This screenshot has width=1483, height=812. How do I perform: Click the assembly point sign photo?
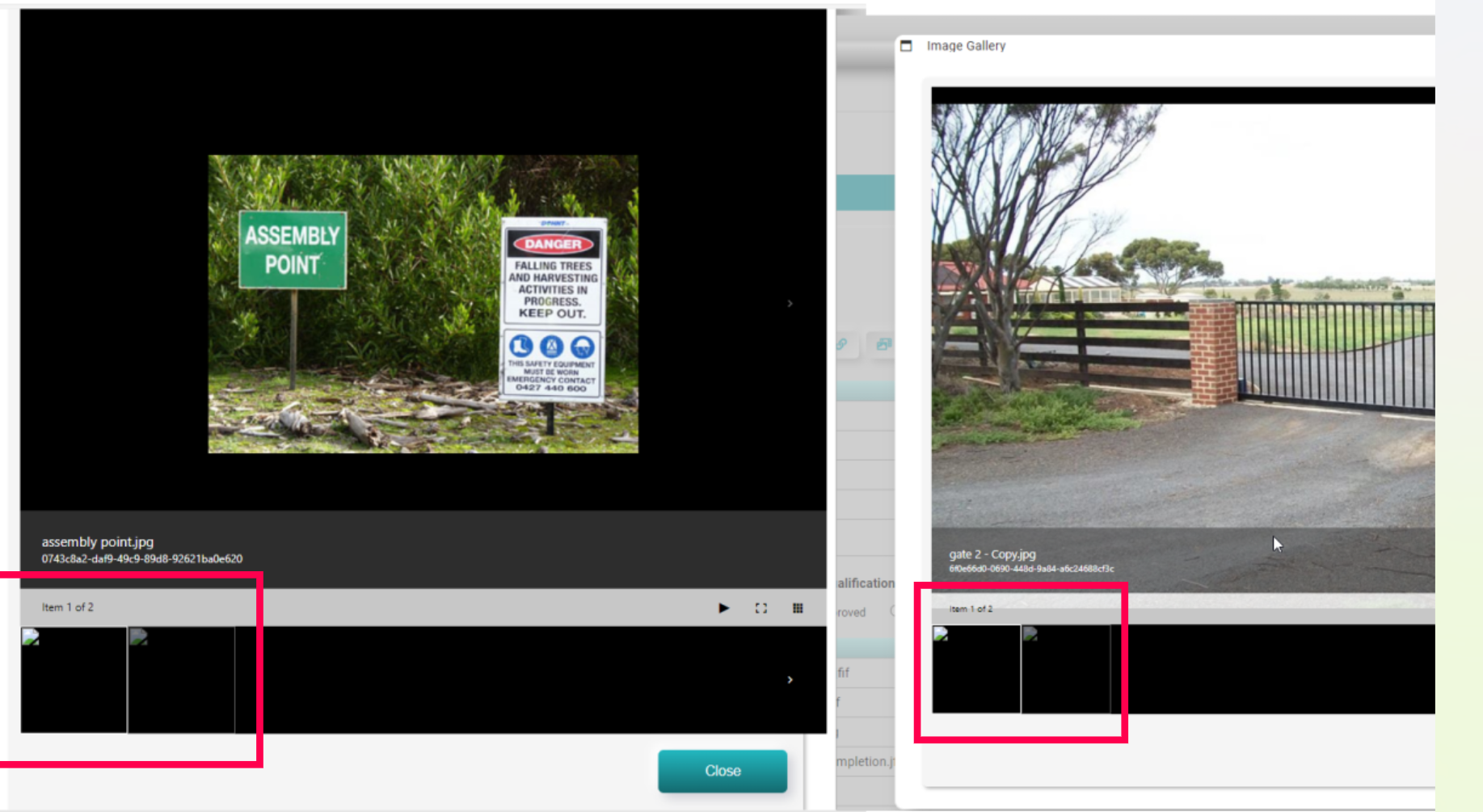(x=423, y=304)
